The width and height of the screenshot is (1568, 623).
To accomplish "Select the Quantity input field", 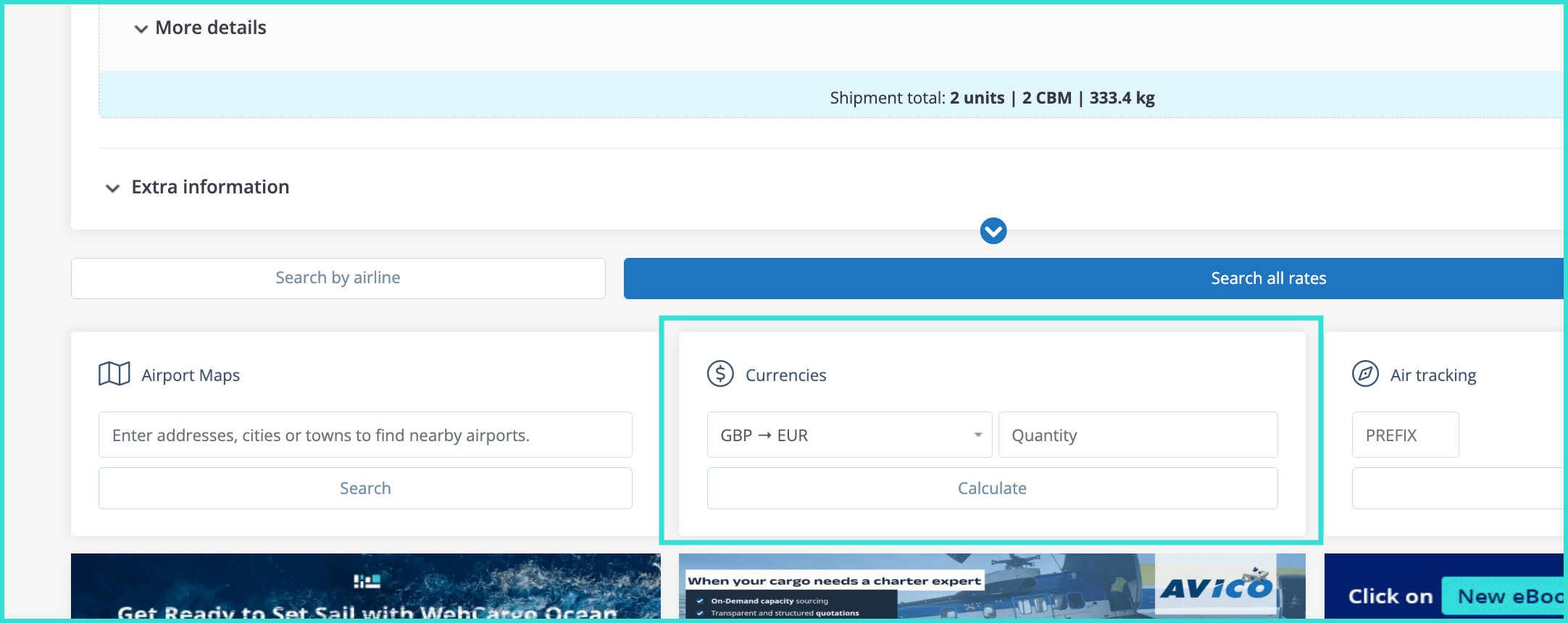I will 1137,435.
